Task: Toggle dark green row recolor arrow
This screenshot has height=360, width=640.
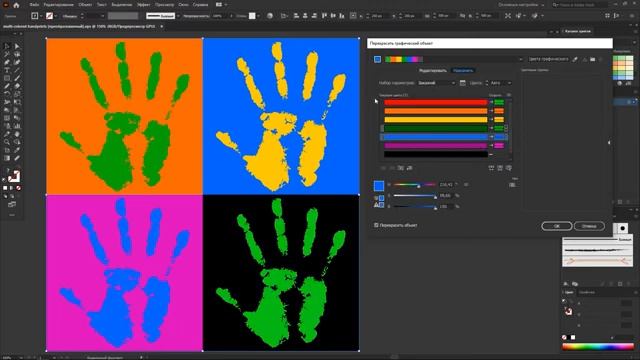Action: tap(491, 128)
